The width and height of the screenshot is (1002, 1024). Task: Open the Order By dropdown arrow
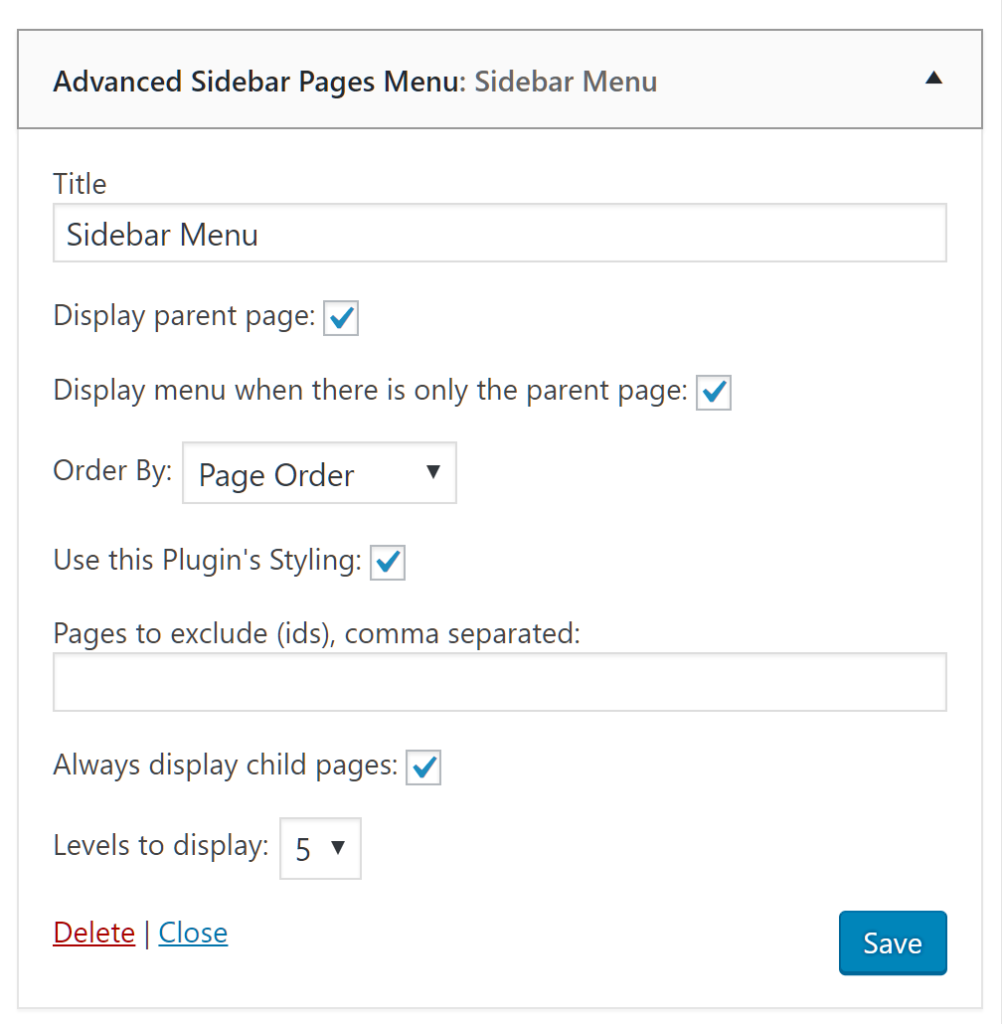pyautogui.click(x=433, y=473)
